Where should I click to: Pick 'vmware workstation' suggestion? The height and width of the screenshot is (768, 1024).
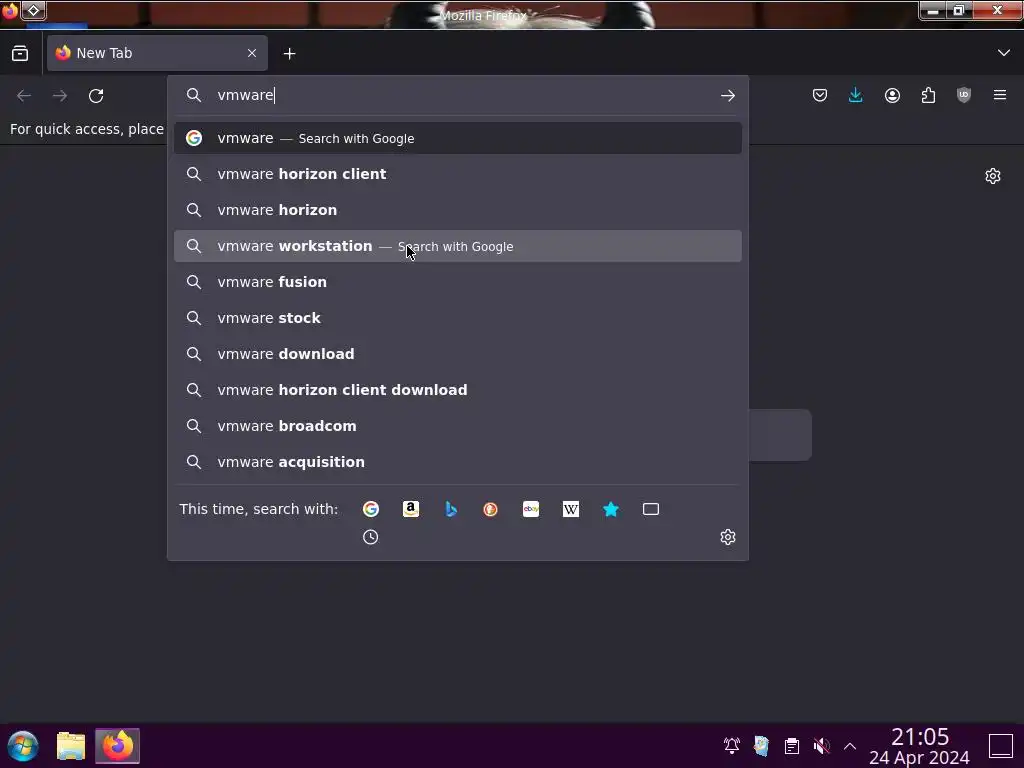(457, 246)
